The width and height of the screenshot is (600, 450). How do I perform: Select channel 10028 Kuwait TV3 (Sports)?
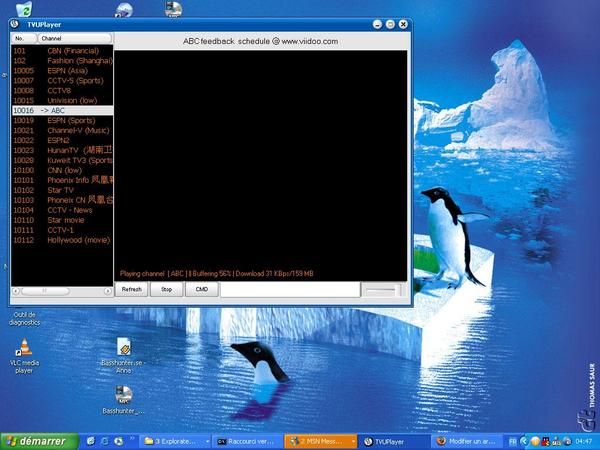[x=62, y=160]
